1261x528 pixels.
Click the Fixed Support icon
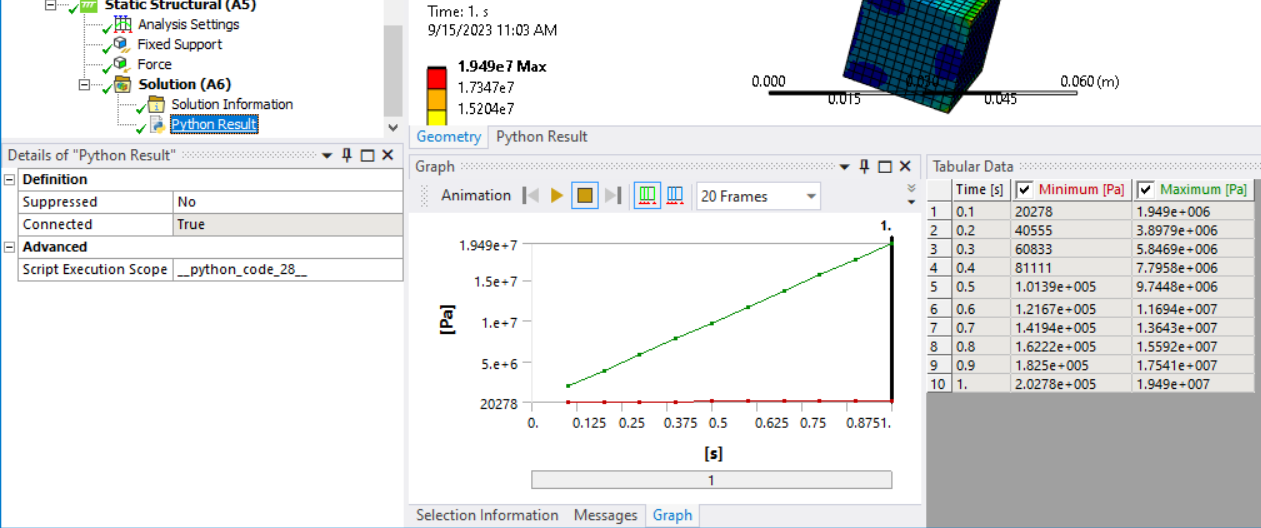[x=121, y=44]
